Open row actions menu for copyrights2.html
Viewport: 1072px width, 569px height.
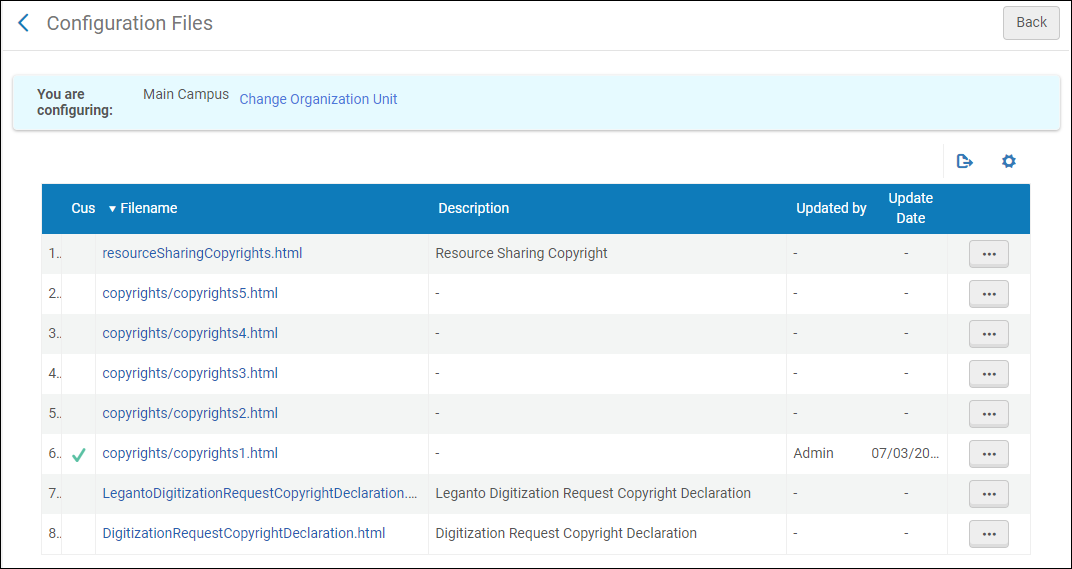click(989, 414)
